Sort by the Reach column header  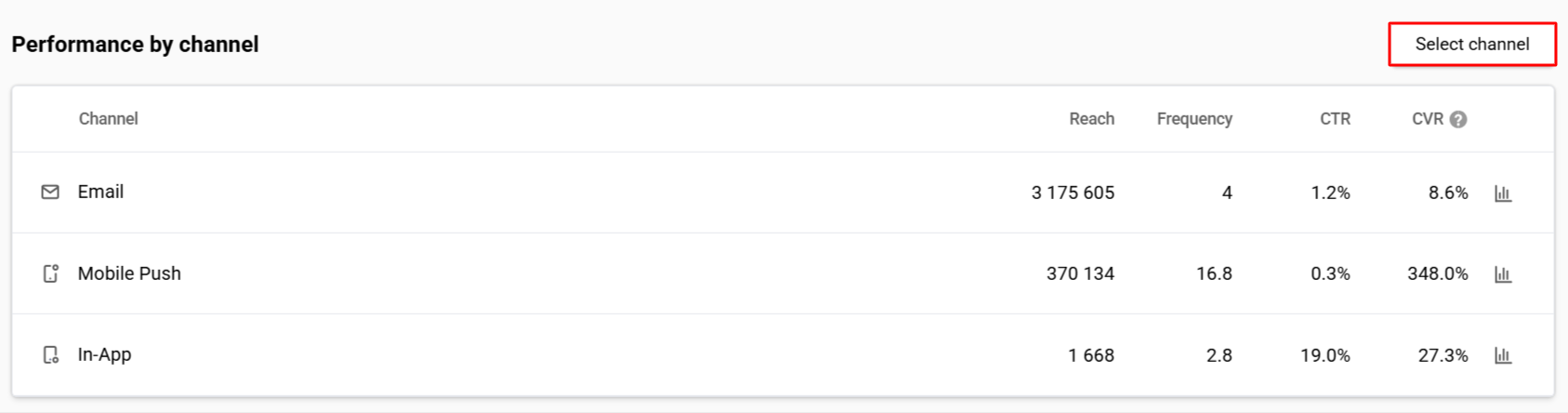pos(1091,118)
